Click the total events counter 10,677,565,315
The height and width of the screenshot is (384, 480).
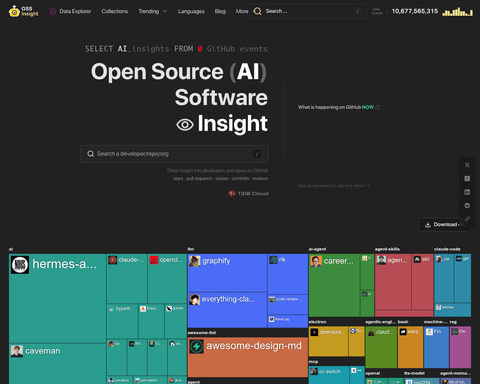[x=415, y=11]
